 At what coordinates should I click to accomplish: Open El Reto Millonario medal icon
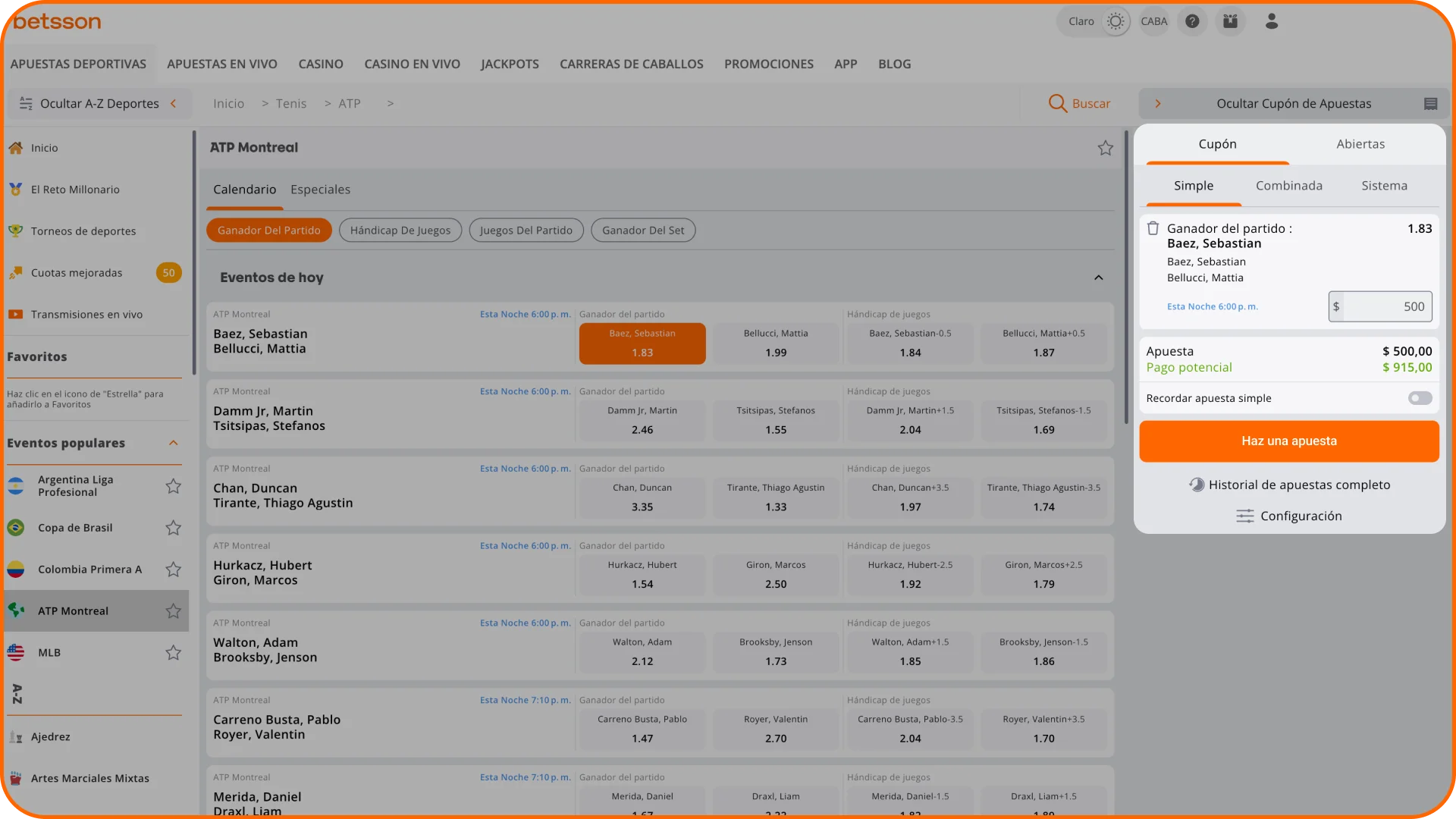(15, 190)
